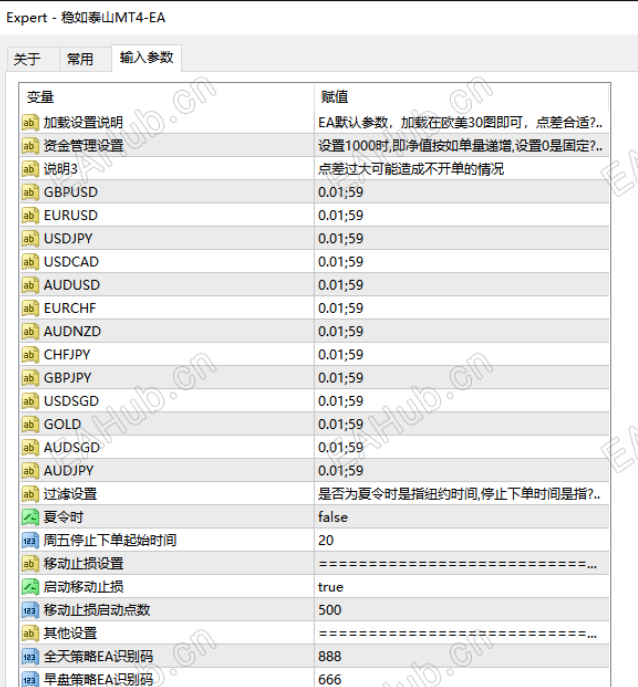Click the string icon beside GBPJPY
The height and width of the screenshot is (687, 638).
coord(30,378)
